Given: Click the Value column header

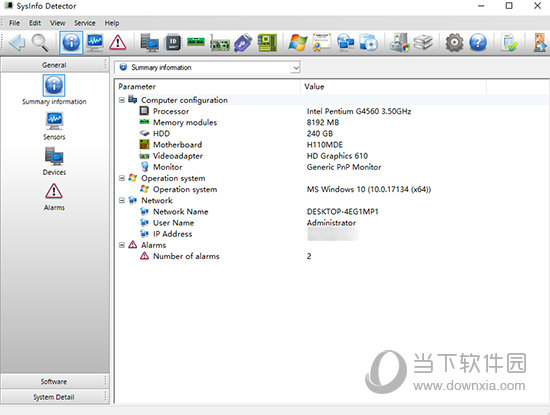Looking at the screenshot, I should 394,87.
